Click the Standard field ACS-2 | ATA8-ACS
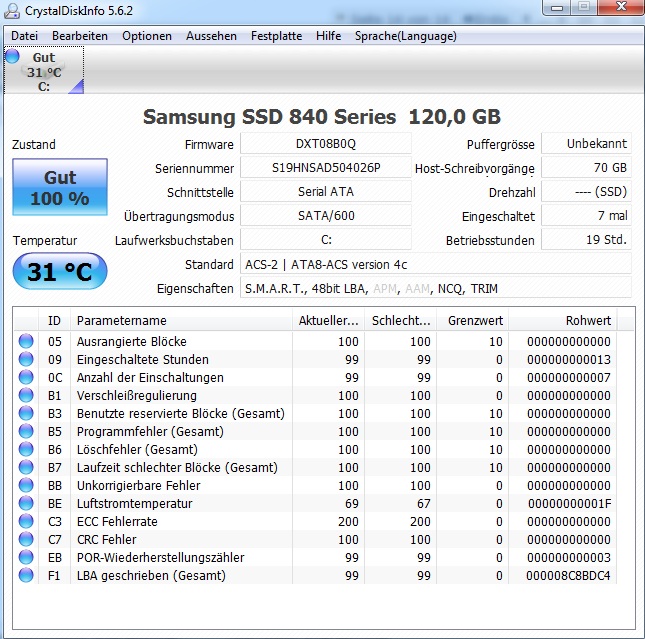 pos(436,264)
